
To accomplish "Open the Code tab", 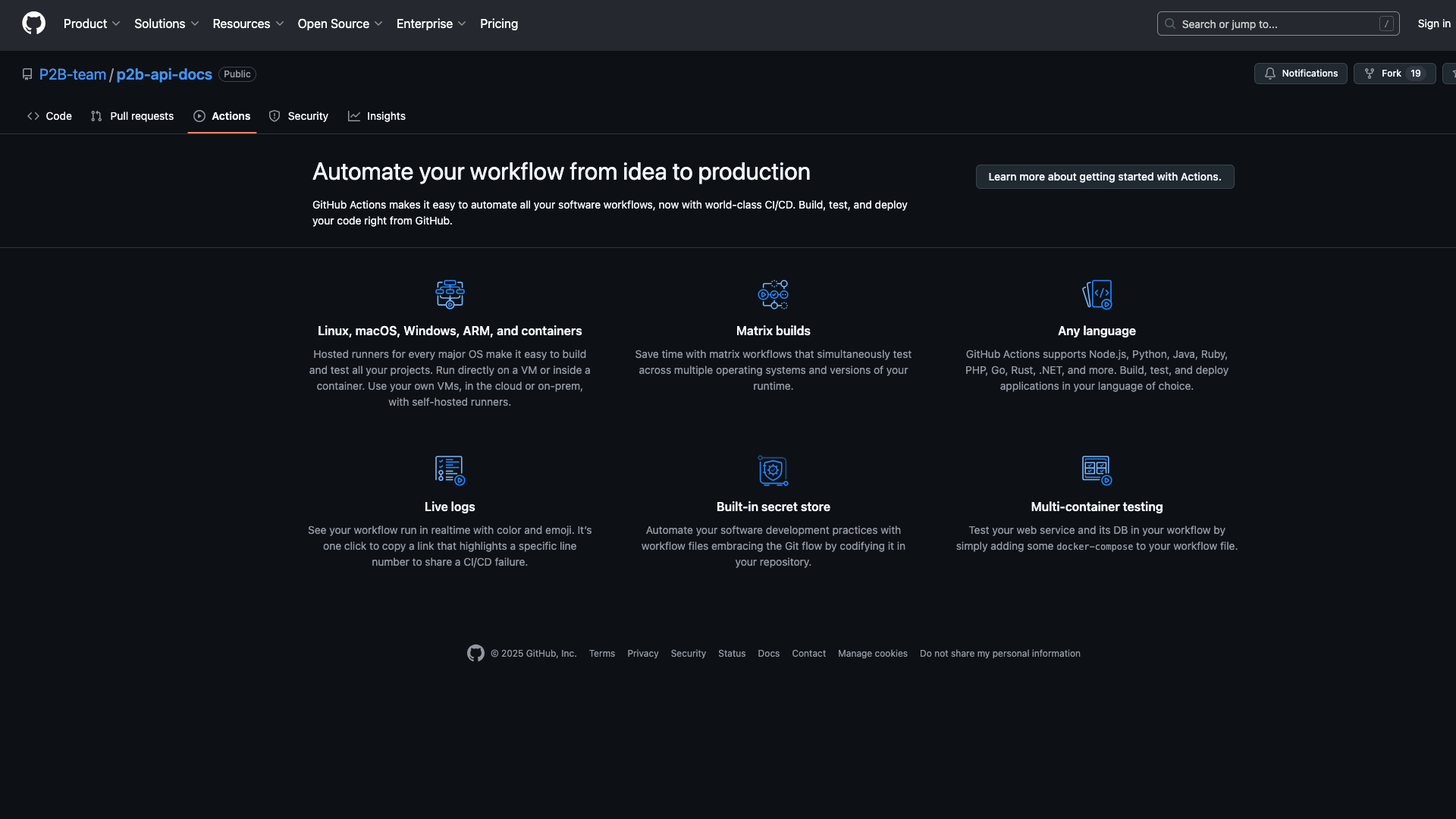I will (49, 116).
